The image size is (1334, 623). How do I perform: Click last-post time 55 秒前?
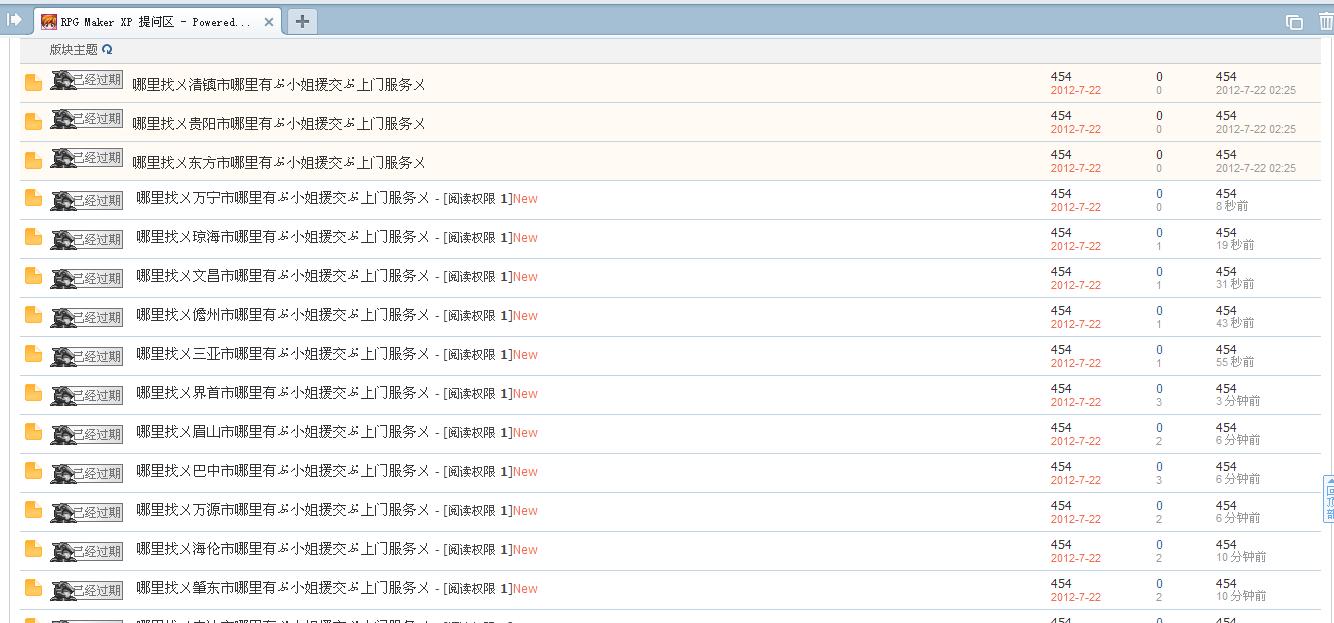[1235, 362]
